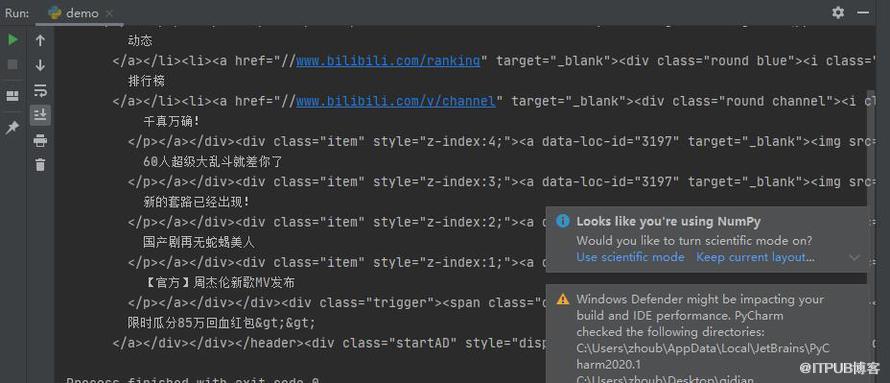Click the text 千真万确!

171,121
